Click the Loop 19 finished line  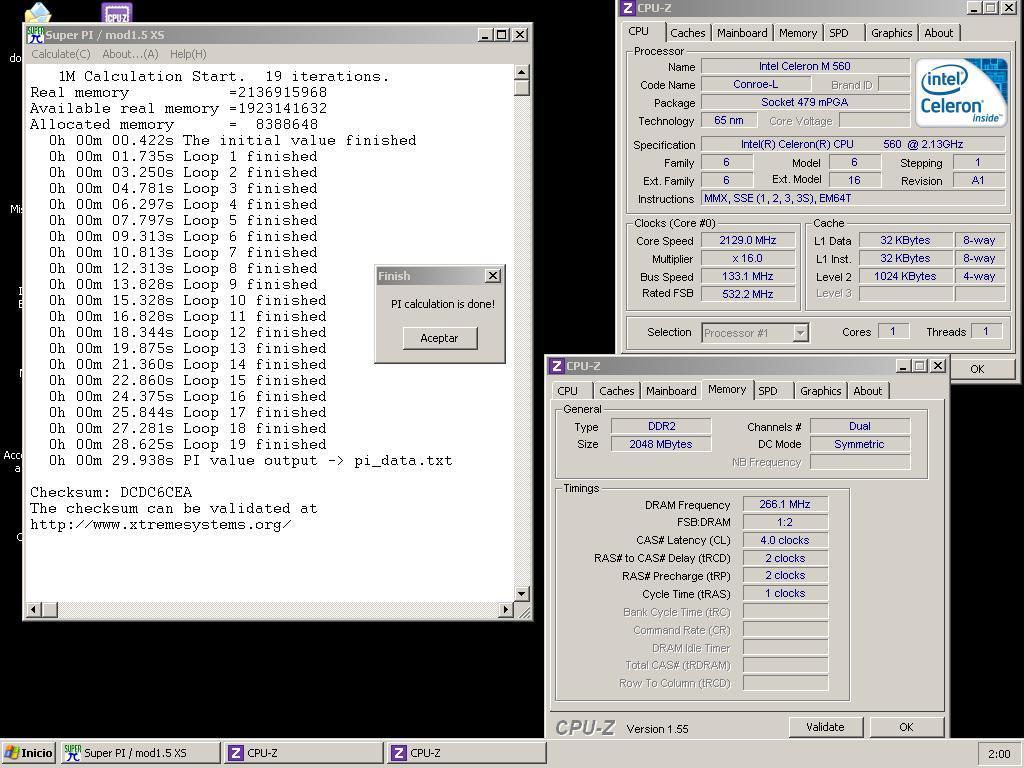187,444
